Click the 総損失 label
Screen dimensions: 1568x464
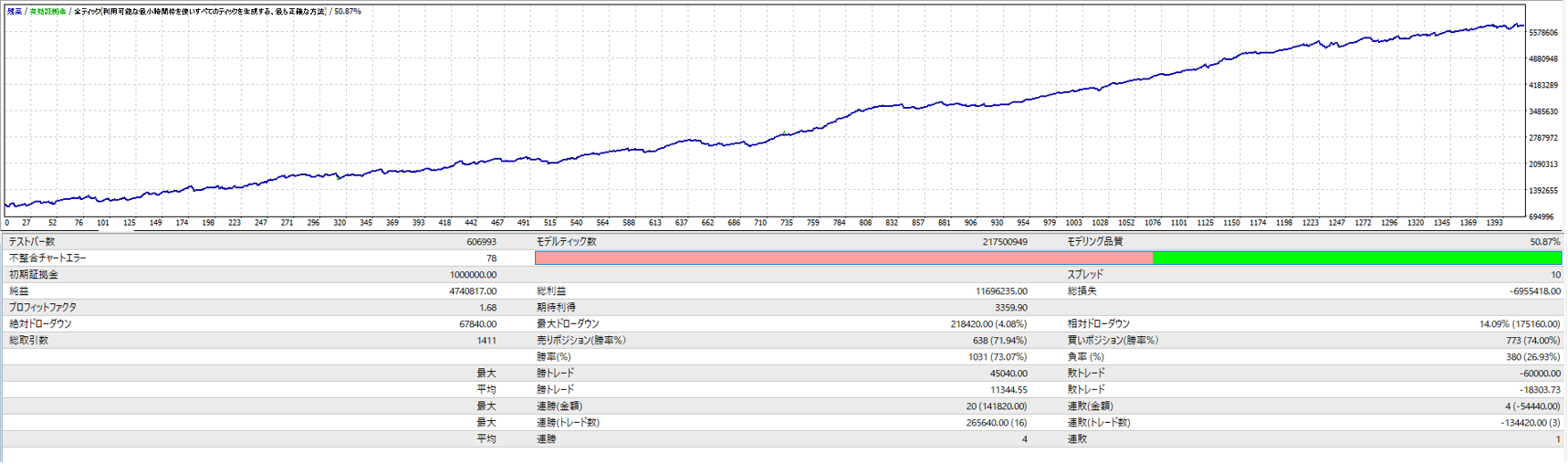[x=1082, y=291]
